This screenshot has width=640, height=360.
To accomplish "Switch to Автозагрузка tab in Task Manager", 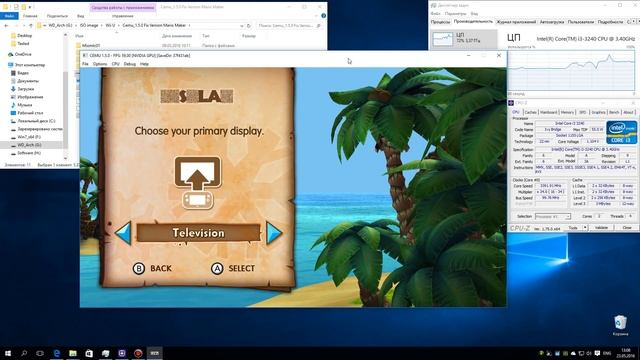I will [552, 22].
